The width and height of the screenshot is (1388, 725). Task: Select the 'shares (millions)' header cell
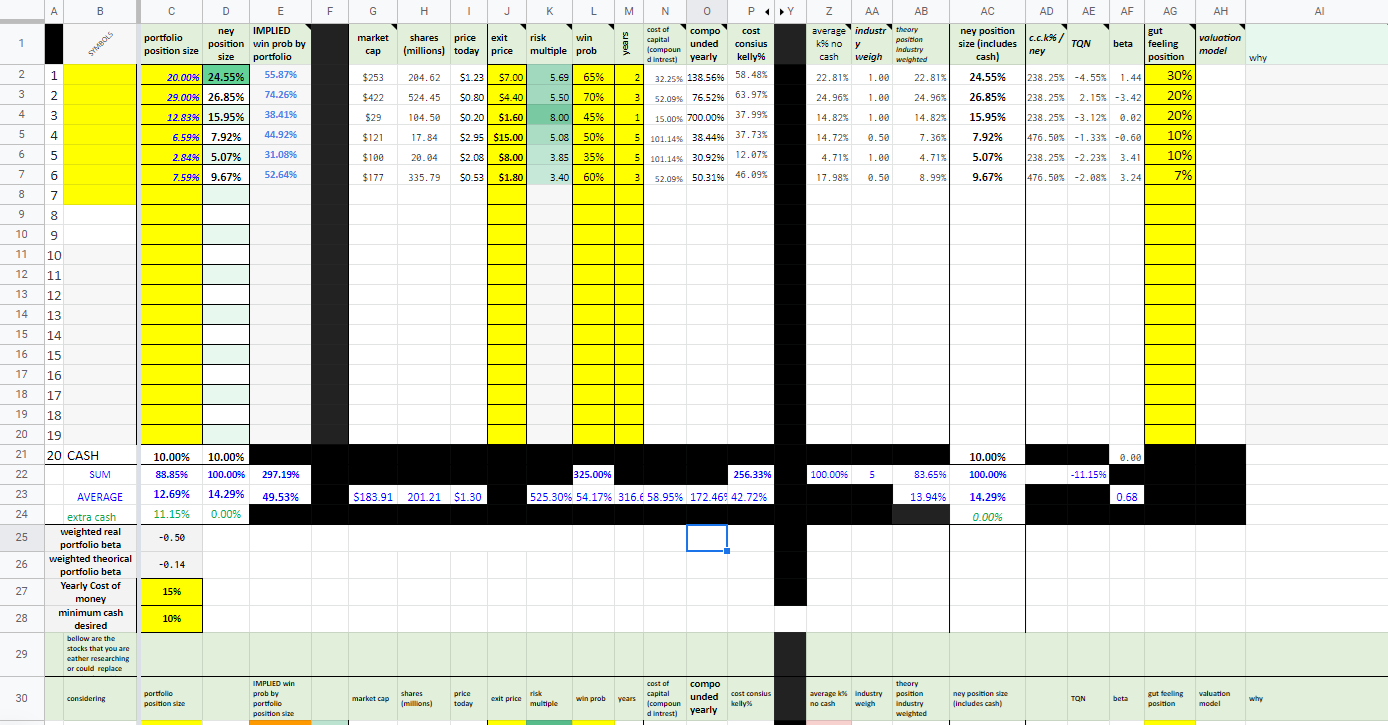[424, 43]
